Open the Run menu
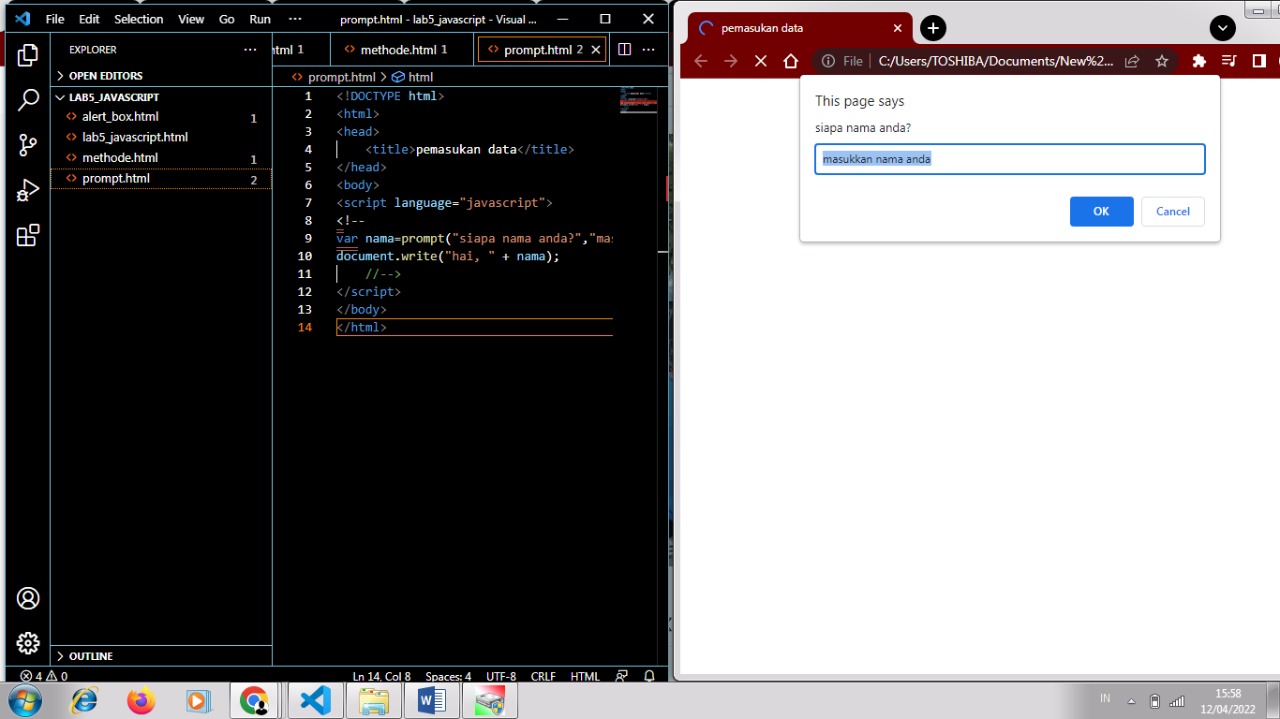Viewport: 1280px width, 719px height. pos(259,18)
